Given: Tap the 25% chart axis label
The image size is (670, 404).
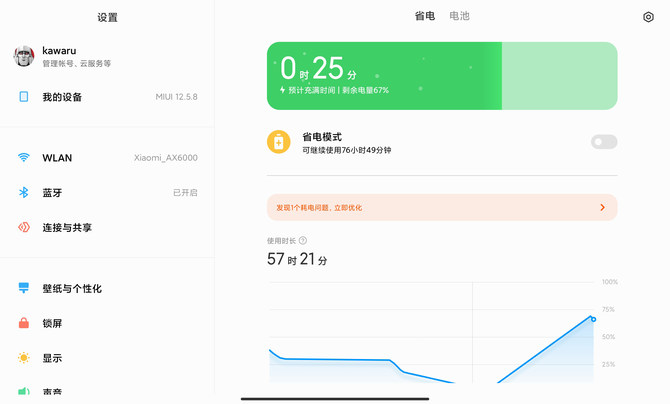Looking at the screenshot, I should (x=608, y=364).
